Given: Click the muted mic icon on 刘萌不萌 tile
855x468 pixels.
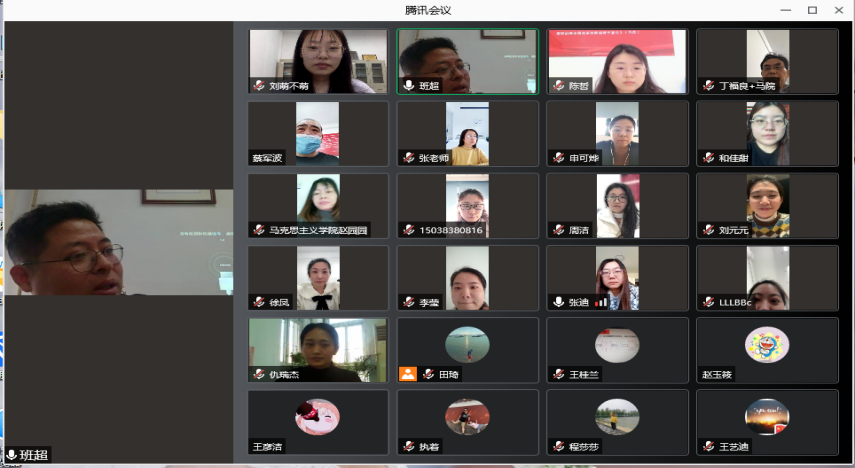Looking at the screenshot, I should point(259,86).
